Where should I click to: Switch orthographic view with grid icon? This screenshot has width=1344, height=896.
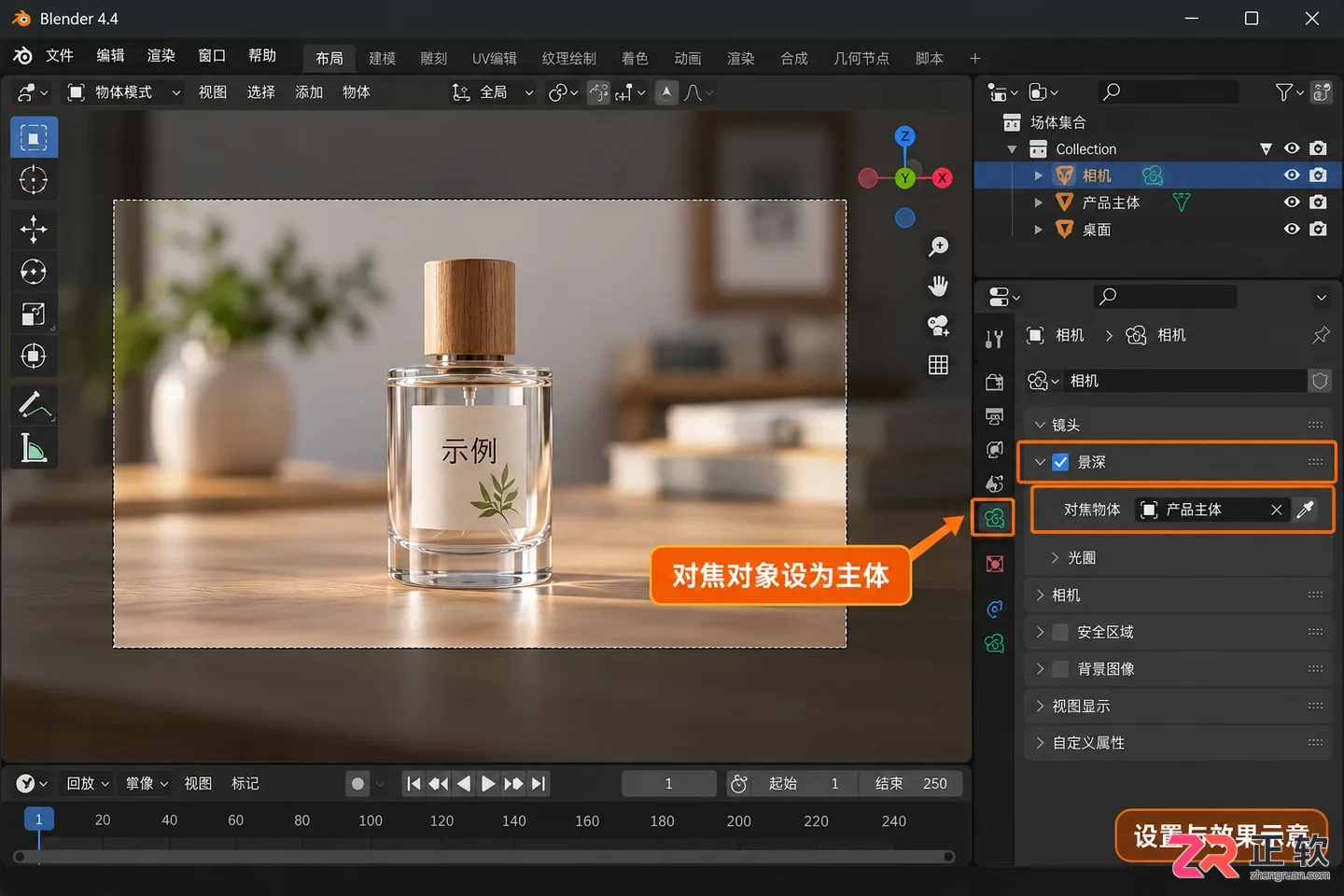(x=938, y=365)
